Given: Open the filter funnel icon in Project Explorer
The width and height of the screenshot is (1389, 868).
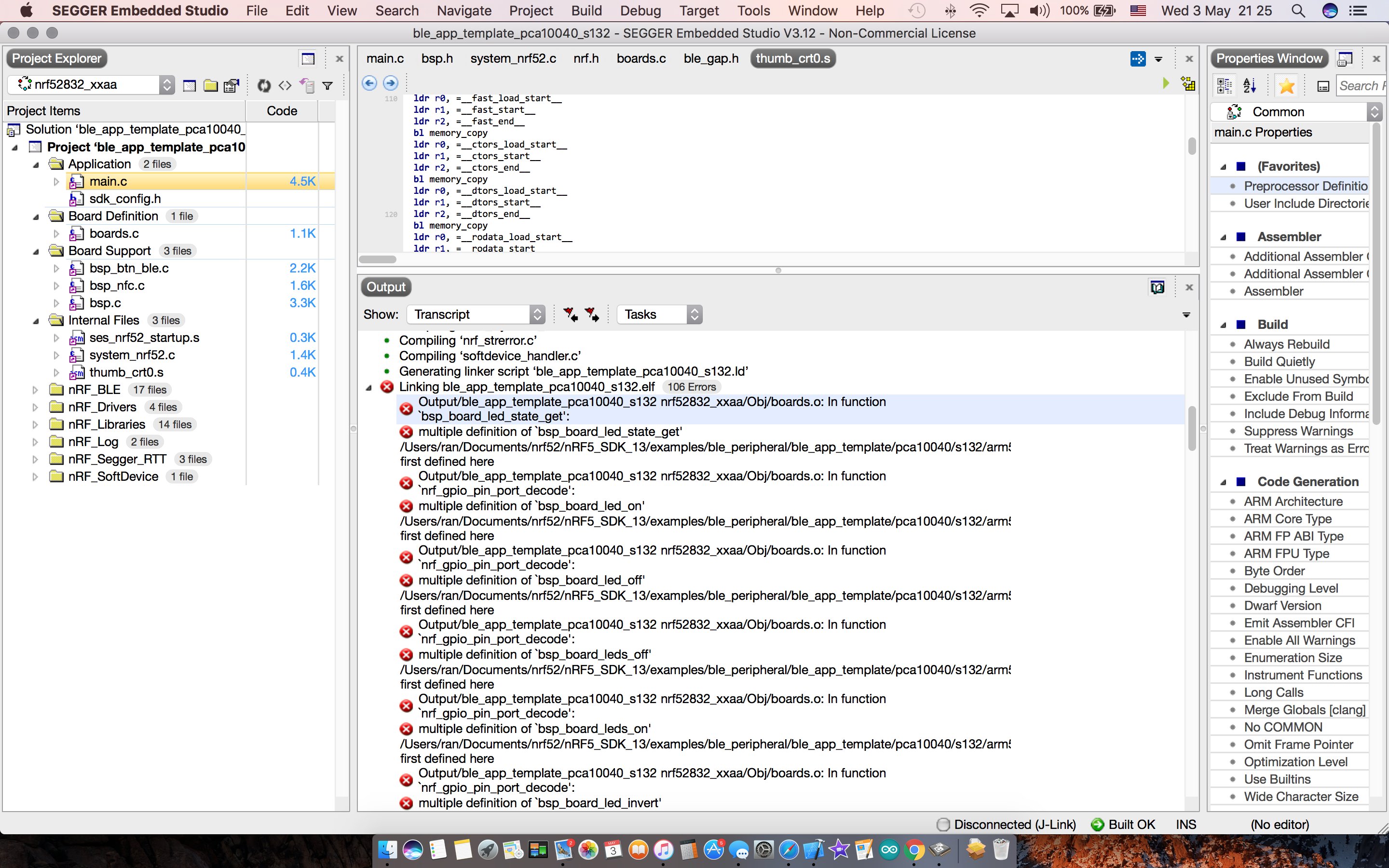Looking at the screenshot, I should pyautogui.click(x=328, y=85).
